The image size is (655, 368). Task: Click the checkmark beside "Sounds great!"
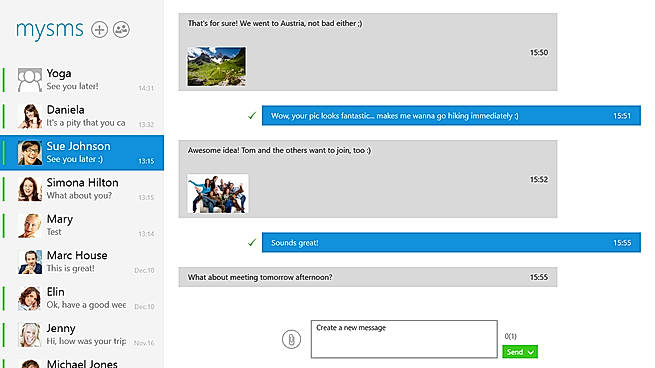[252, 242]
